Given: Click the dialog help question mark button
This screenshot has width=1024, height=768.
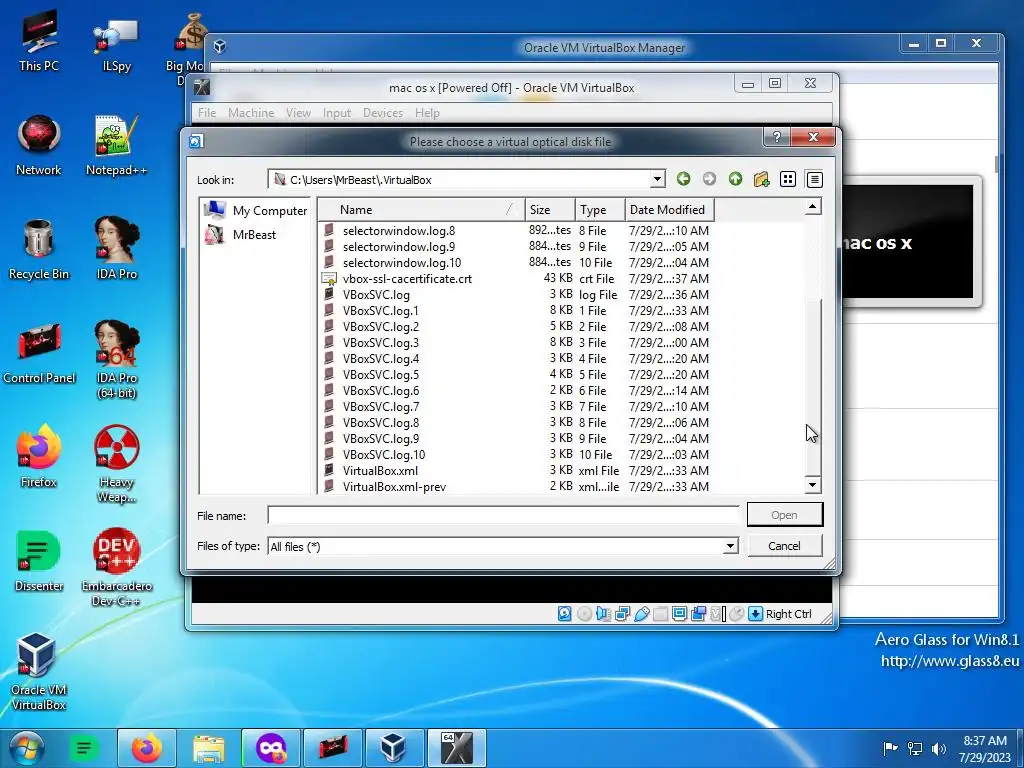Looking at the screenshot, I should (x=776, y=136).
